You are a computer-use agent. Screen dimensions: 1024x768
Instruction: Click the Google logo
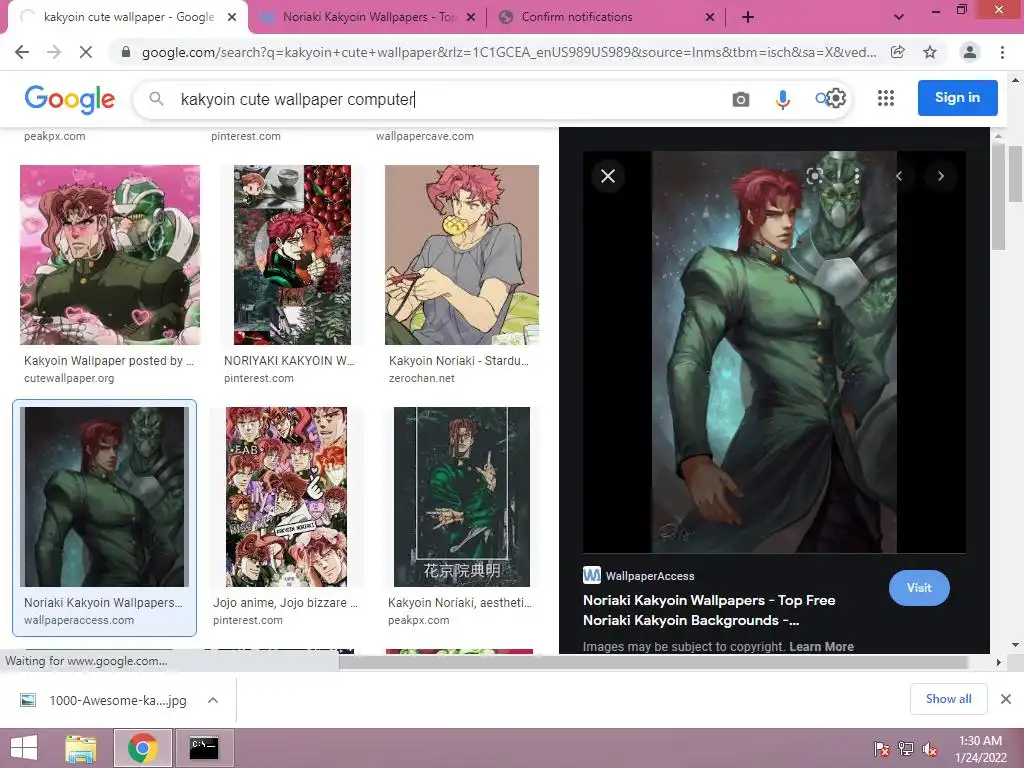pos(70,99)
